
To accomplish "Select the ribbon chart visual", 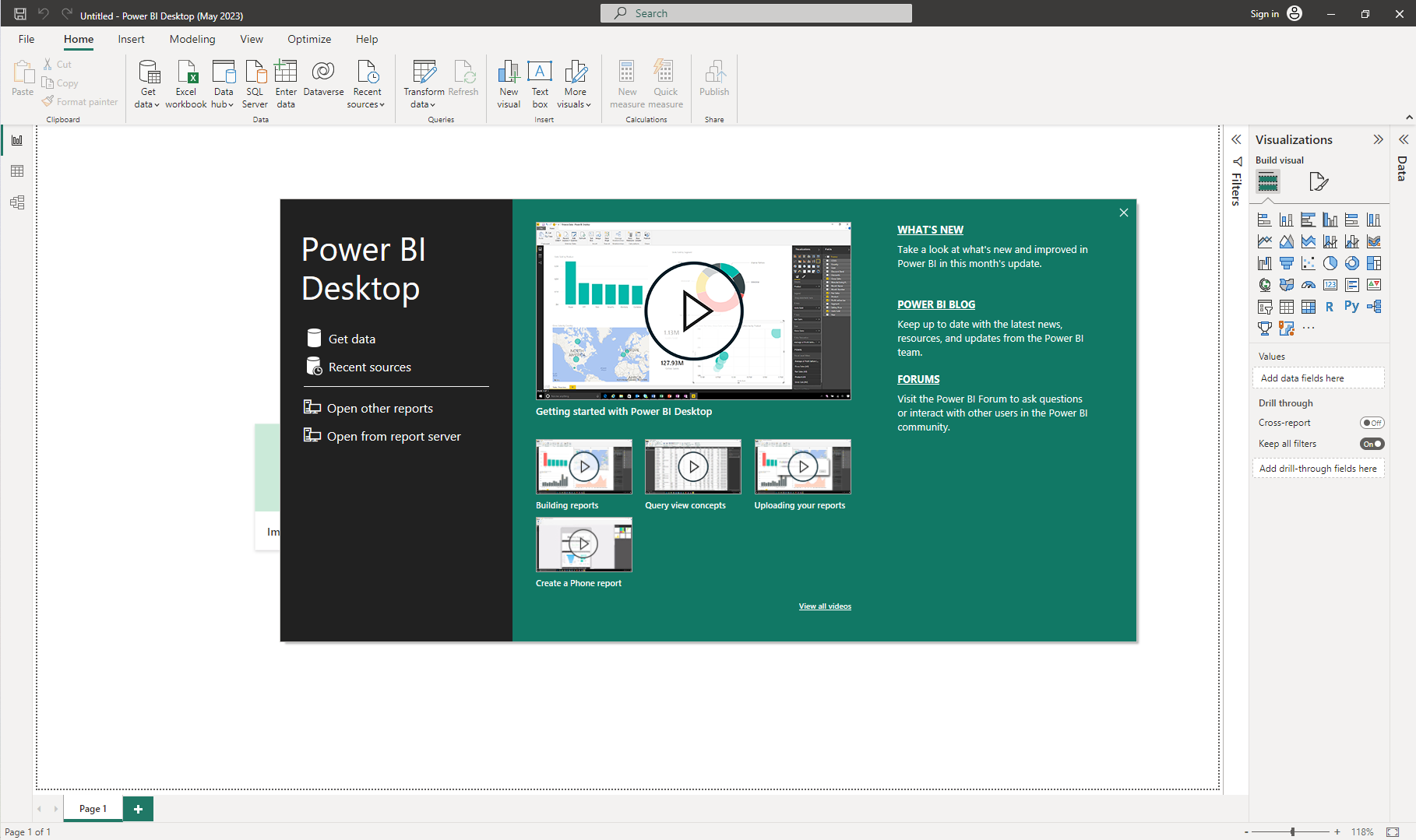I will (x=1373, y=241).
